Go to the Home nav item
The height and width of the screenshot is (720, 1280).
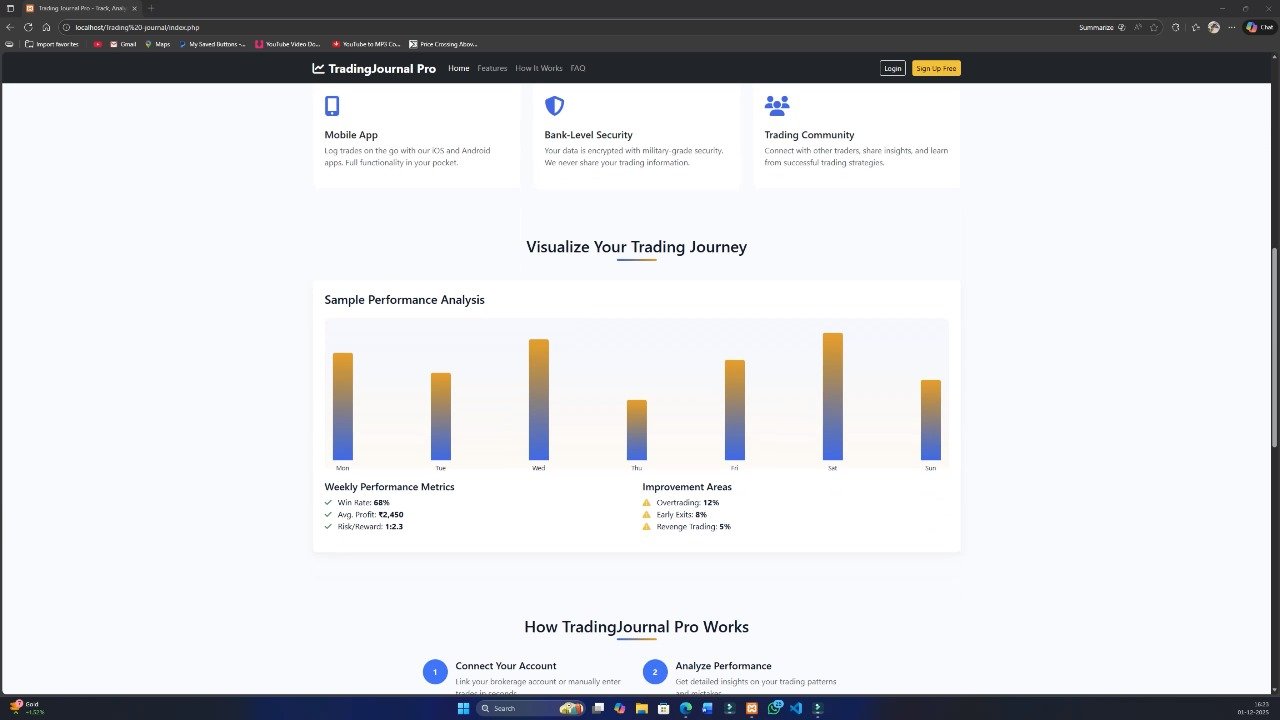(x=458, y=69)
